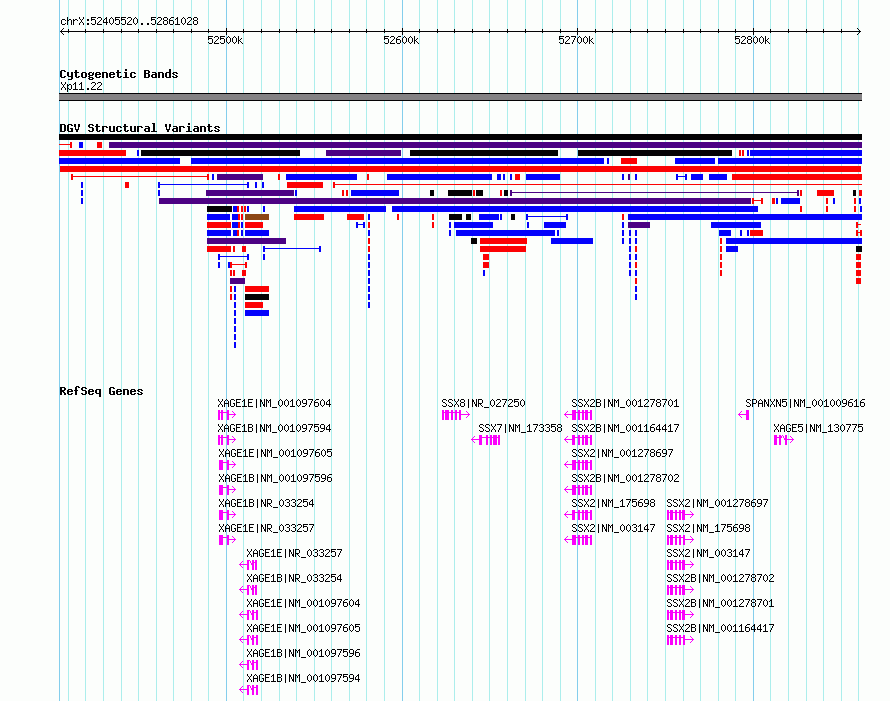Click the 52600k ruler tick label
The width and height of the screenshot is (890, 701).
[401, 40]
